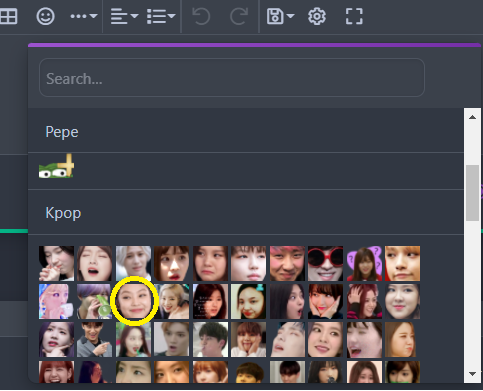Insert the cartoon pink-hair emote holding a cup
The width and height of the screenshot is (483, 391).
[x=56, y=301]
